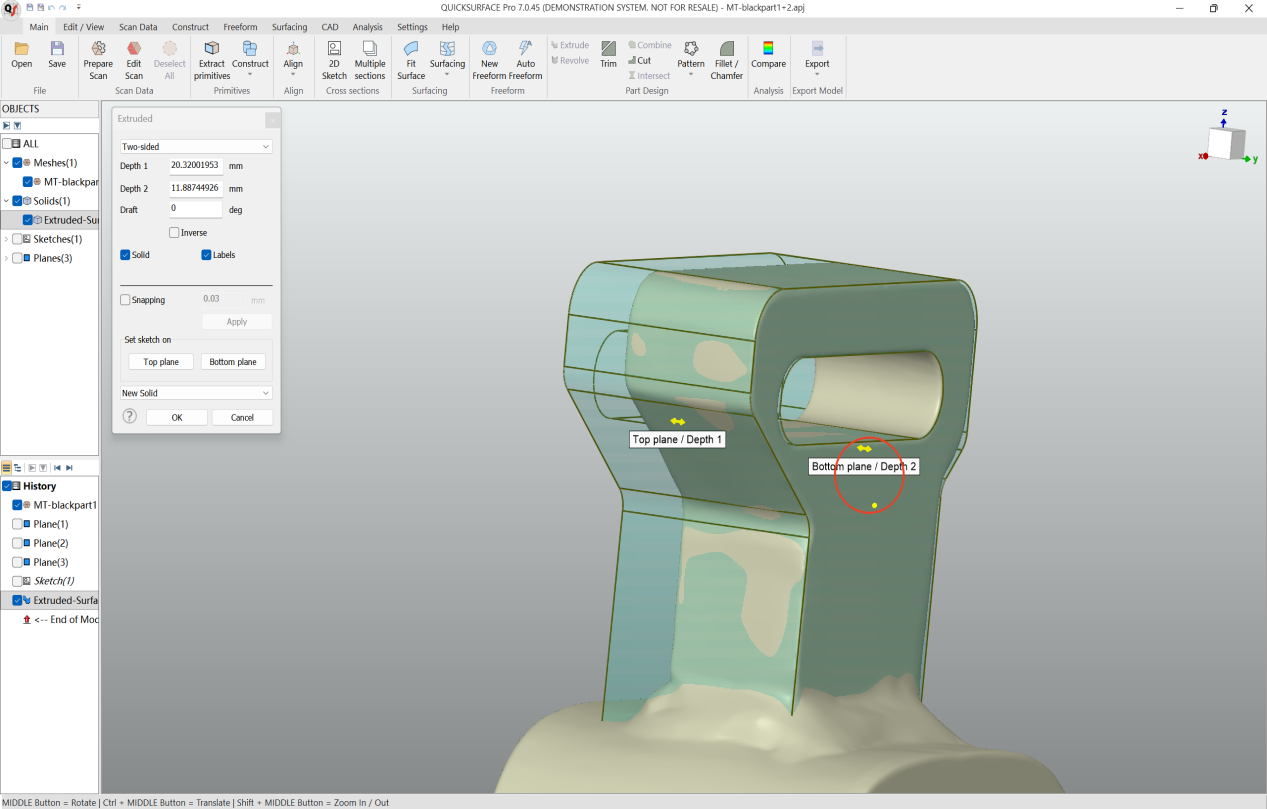The height and width of the screenshot is (809, 1267).
Task: Select the Fit Surface tool
Action: (x=410, y=58)
